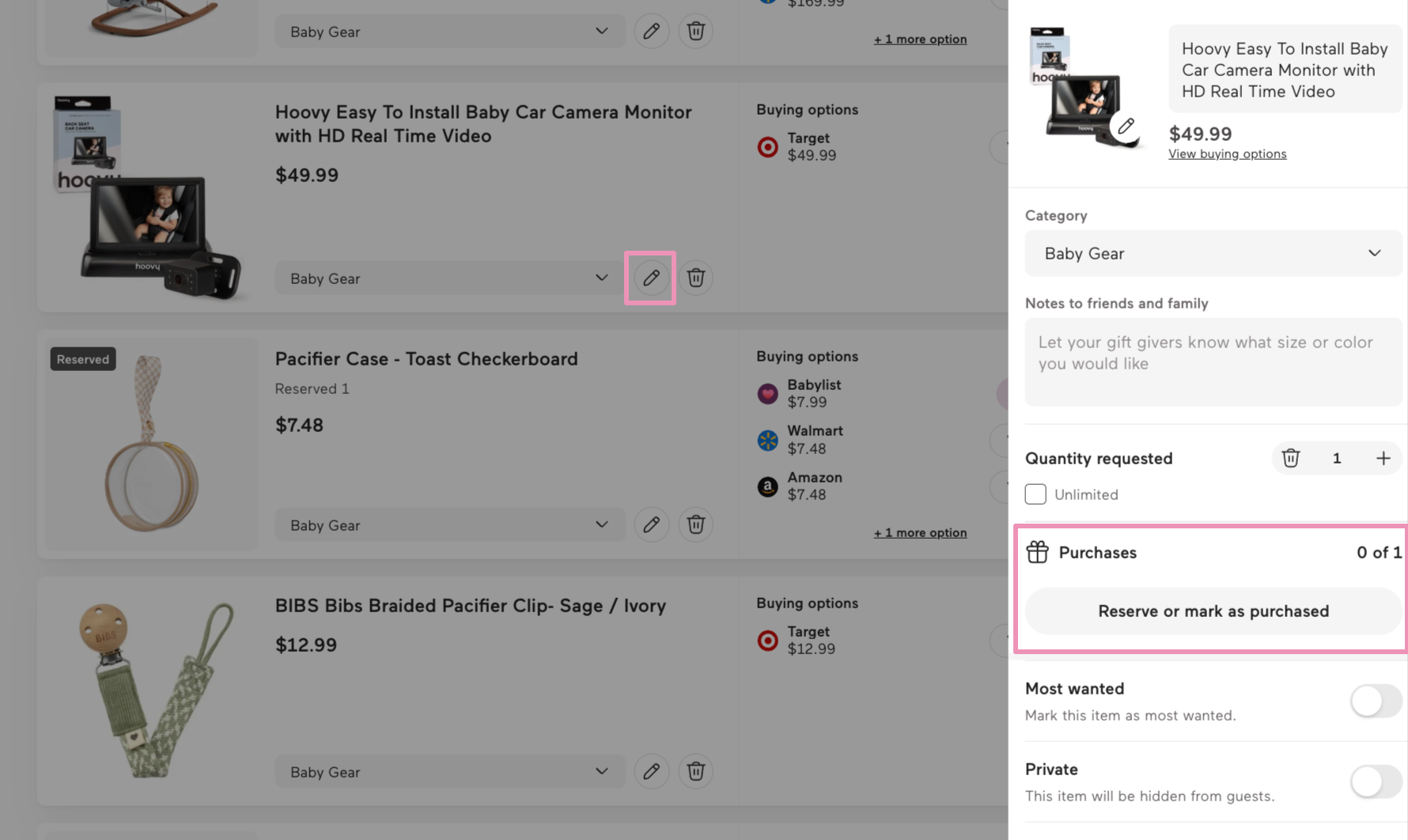Image resolution: width=1408 pixels, height=840 pixels.
Task: Click the trash icon next to quantity requested
Action: coord(1291,458)
